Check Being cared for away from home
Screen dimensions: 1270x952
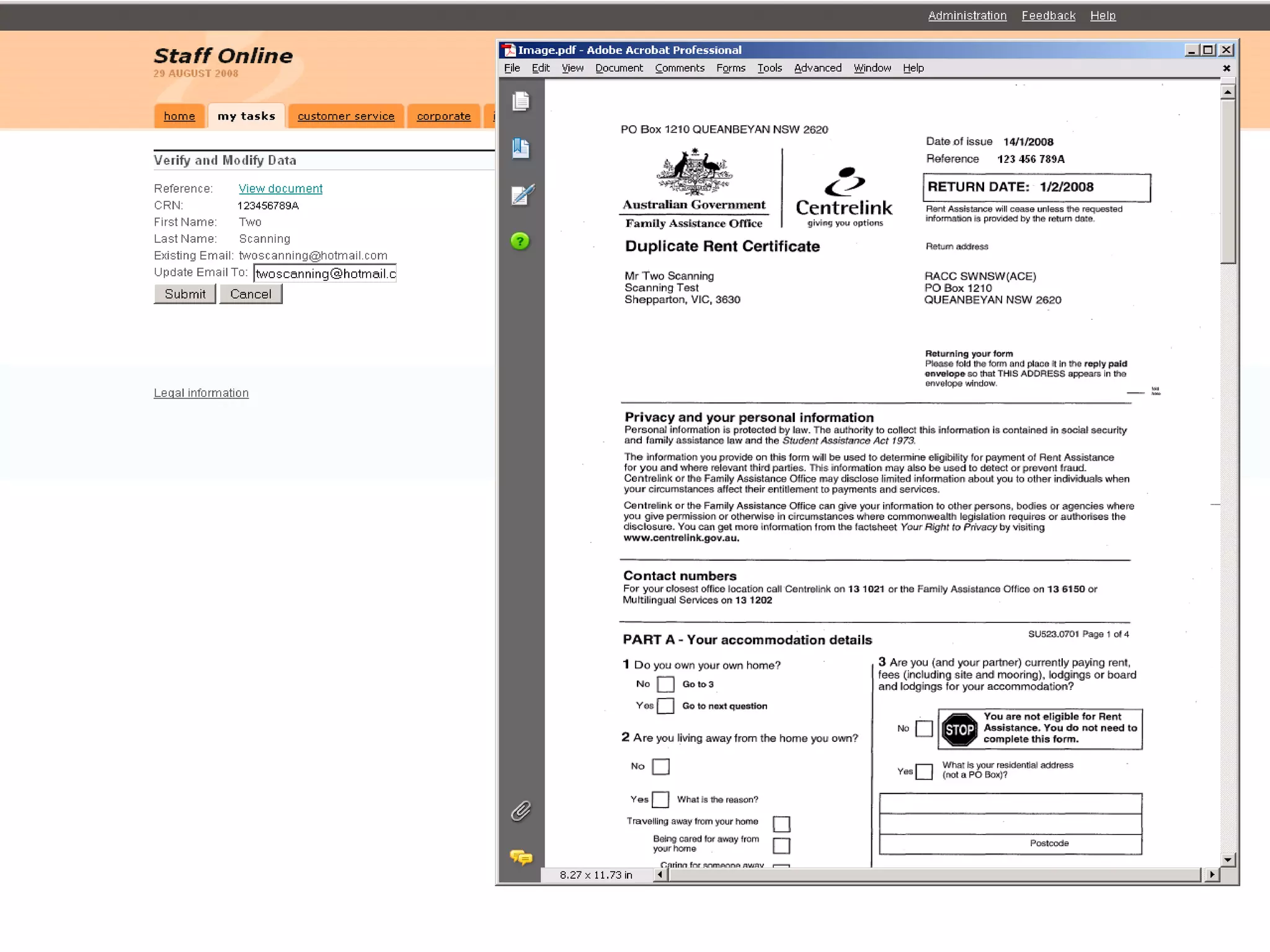click(781, 845)
